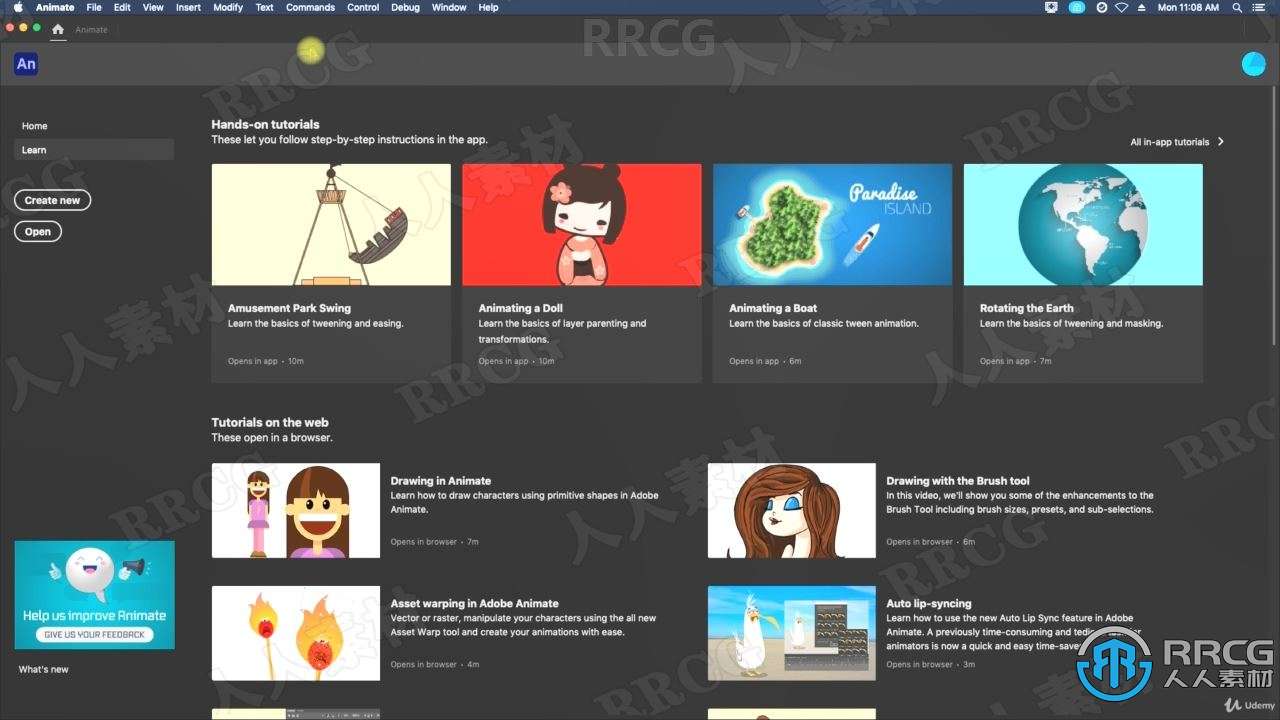
Task: Click the clock showing Mon 11:08 AM
Action: coord(1188,7)
